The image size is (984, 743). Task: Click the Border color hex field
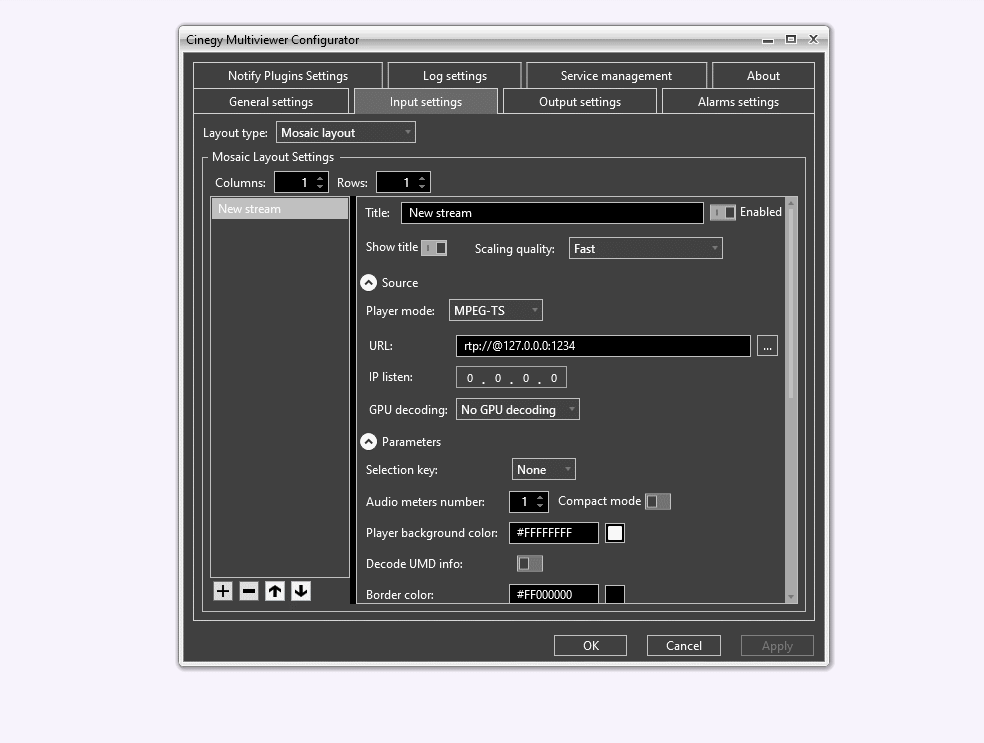click(x=554, y=594)
